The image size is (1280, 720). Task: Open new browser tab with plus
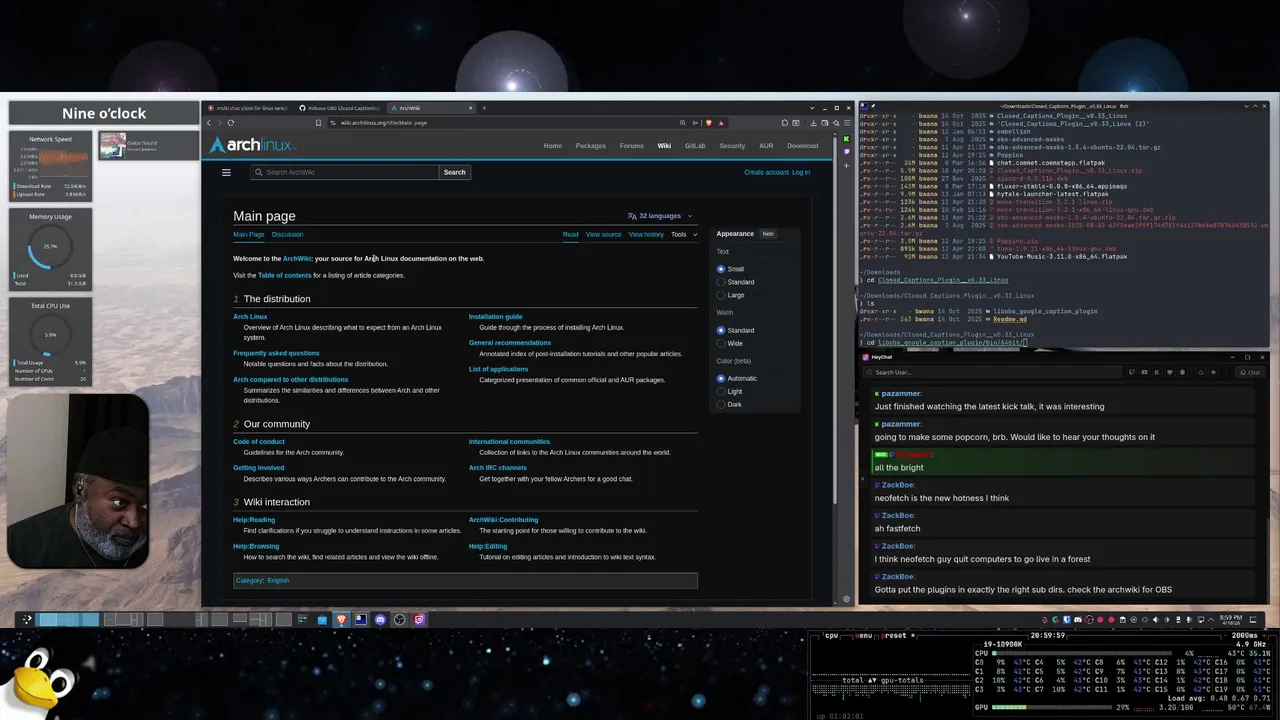[x=484, y=108]
